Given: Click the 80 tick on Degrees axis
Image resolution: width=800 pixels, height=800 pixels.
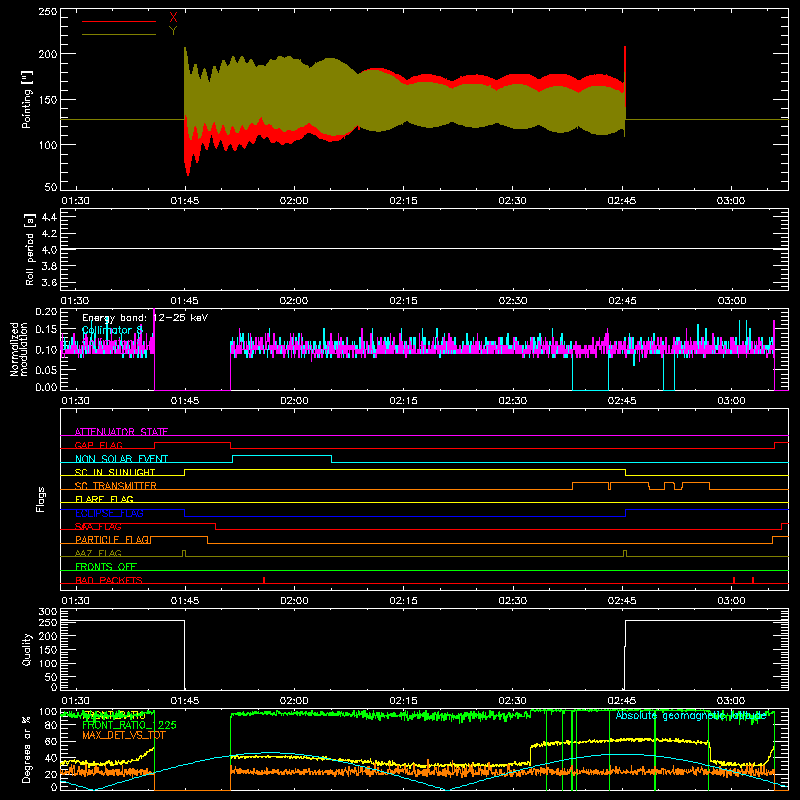Looking at the screenshot, I should click(x=52, y=725).
